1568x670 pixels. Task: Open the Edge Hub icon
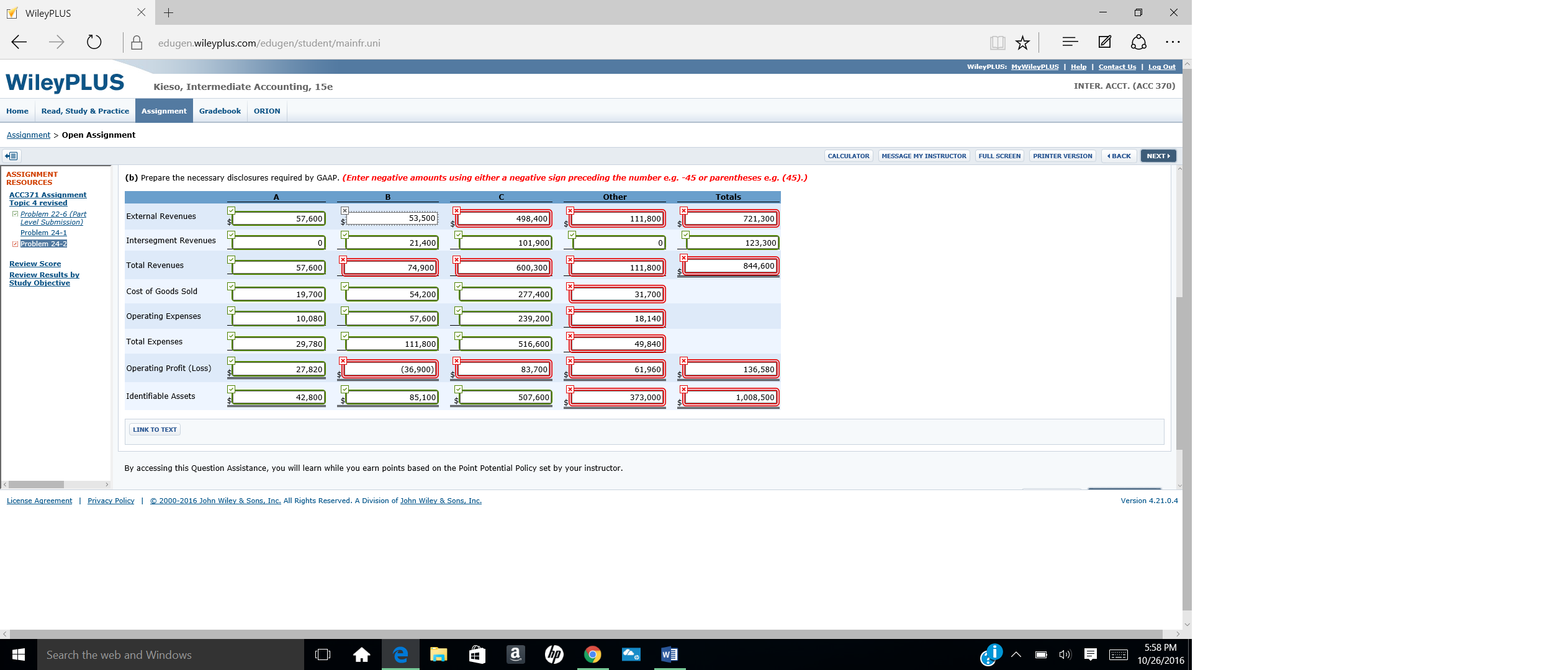(x=1070, y=42)
